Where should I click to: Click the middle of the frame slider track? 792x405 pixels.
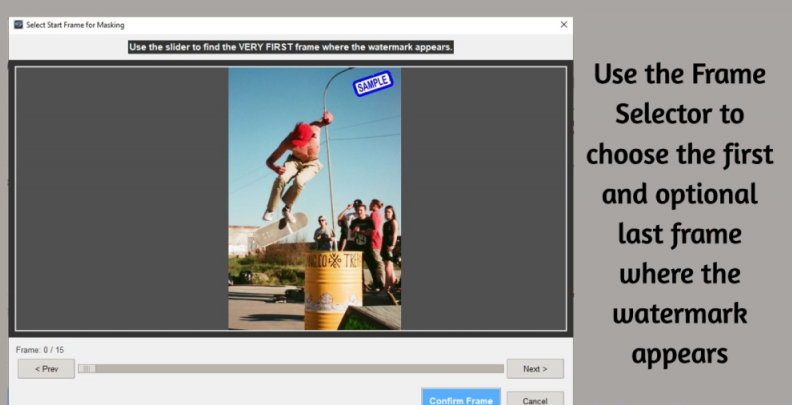(291, 369)
